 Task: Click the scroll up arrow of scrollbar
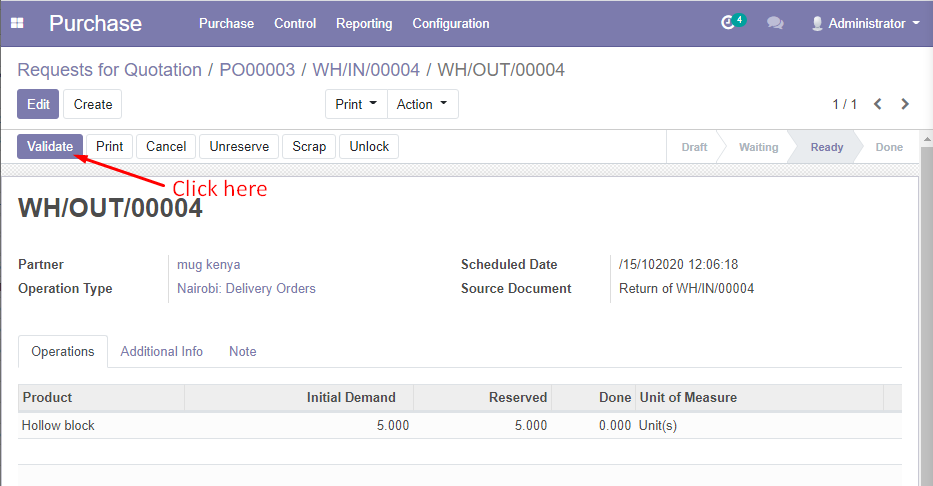coord(926,139)
